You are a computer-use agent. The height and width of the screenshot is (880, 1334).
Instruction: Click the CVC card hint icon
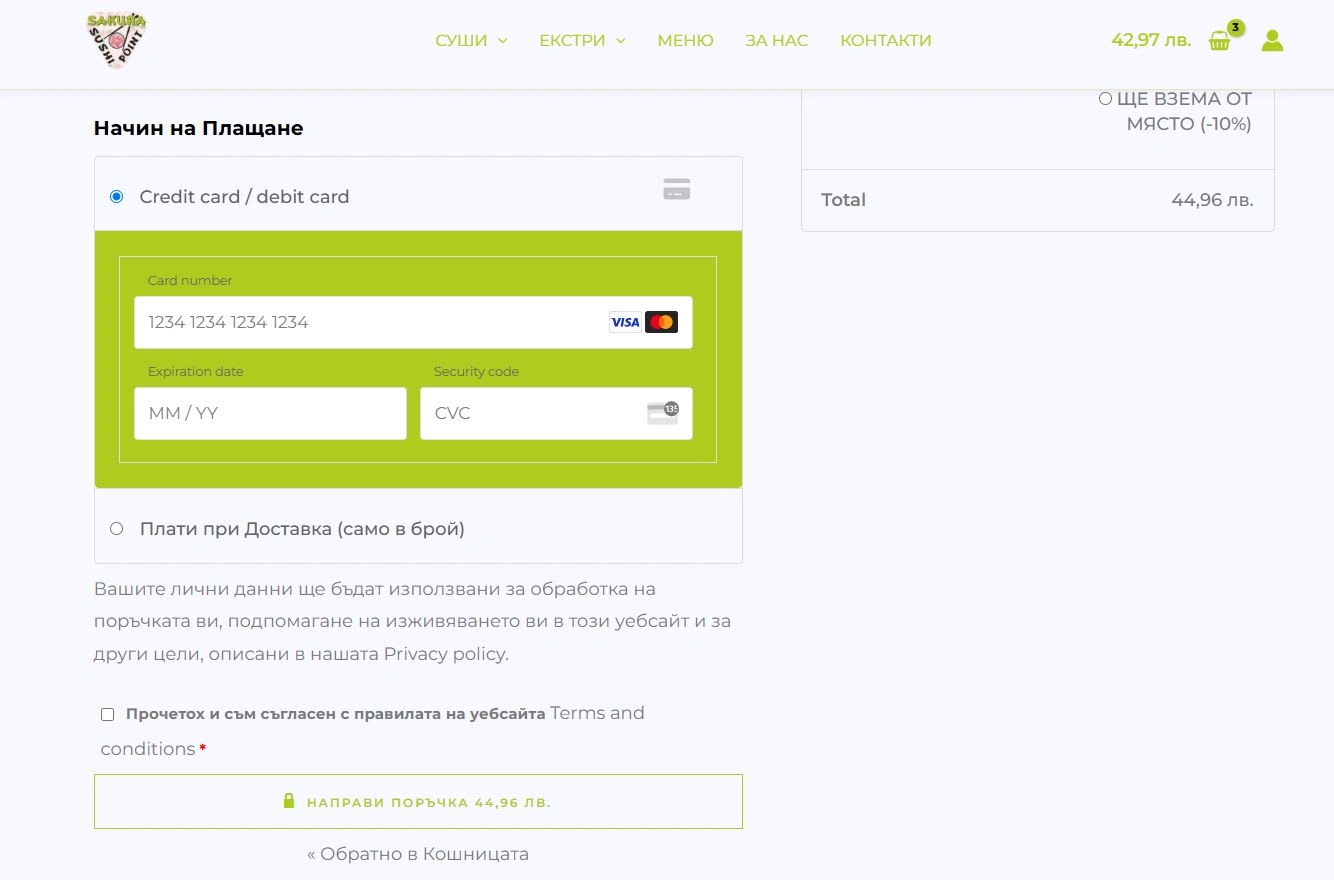pos(662,413)
